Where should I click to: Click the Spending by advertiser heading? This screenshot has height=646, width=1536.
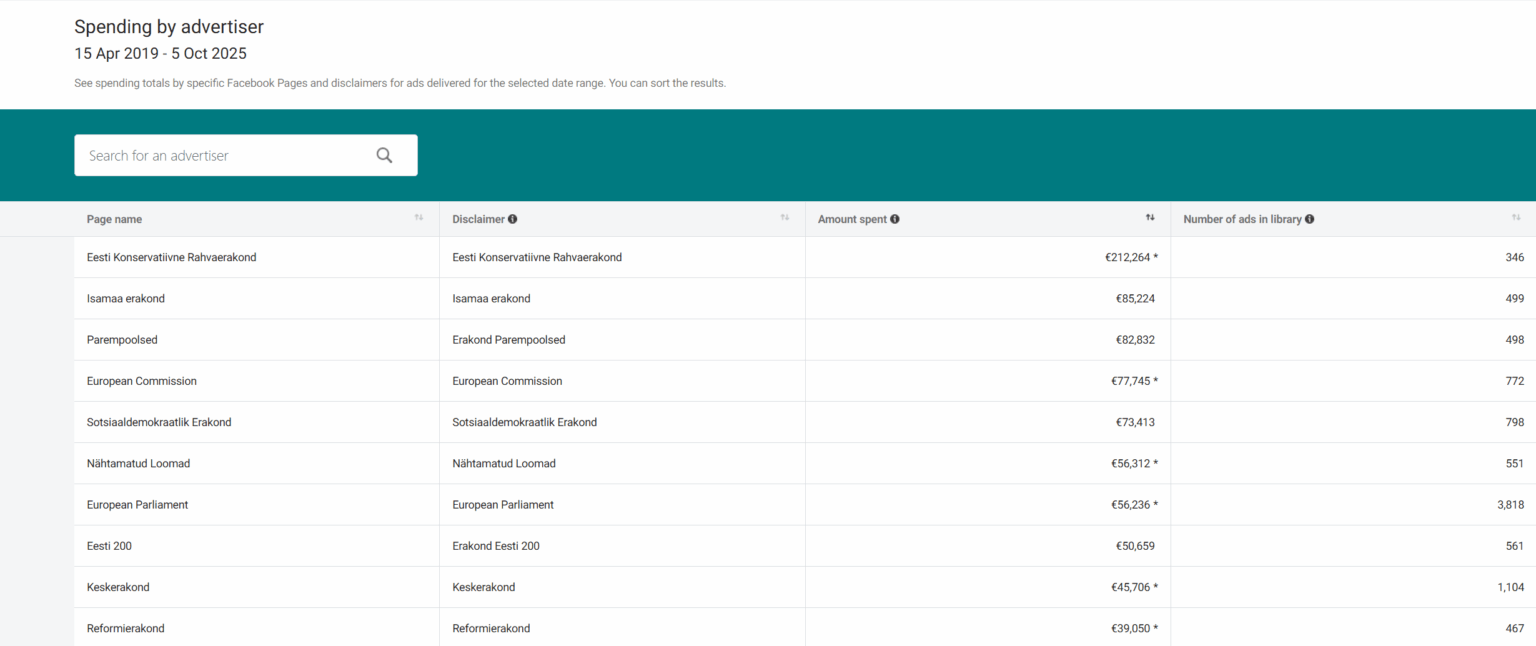point(169,27)
